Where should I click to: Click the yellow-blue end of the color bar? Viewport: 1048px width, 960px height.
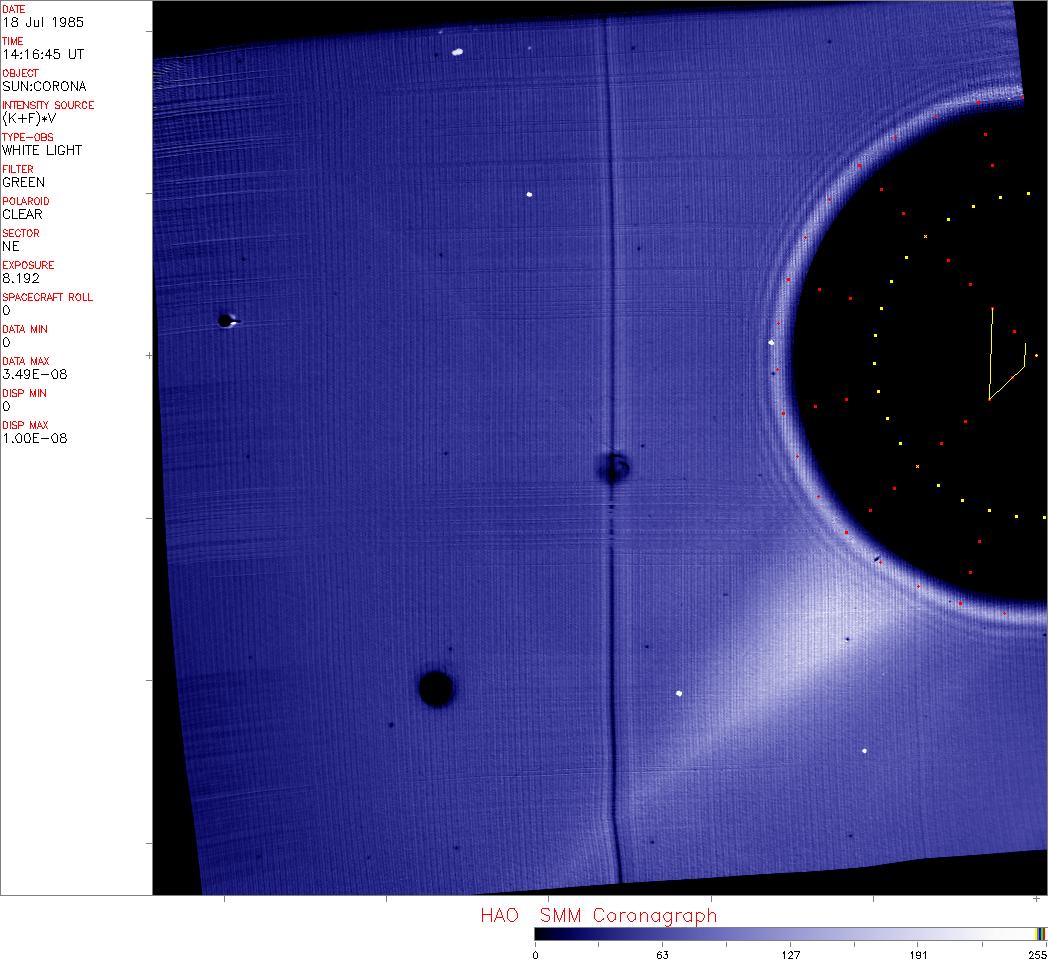click(x=1040, y=933)
